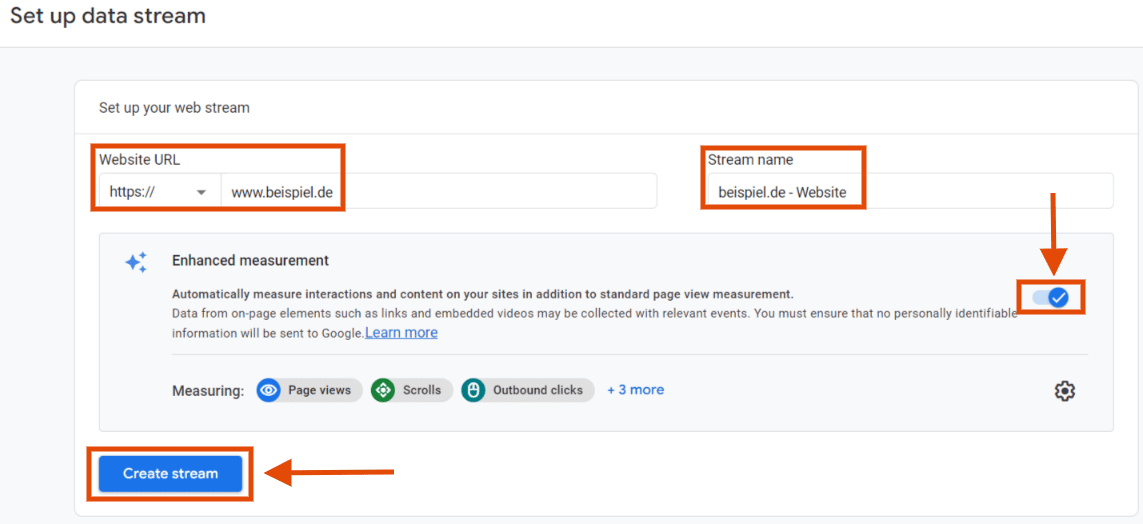Screen dimensions: 1143x524
Task: Click the Set up your web stream header
Action: point(174,108)
